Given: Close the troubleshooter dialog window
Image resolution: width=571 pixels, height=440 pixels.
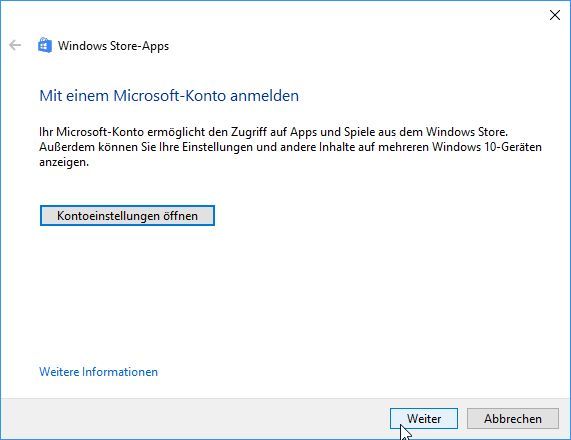Looking at the screenshot, I should (x=555, y=15).
